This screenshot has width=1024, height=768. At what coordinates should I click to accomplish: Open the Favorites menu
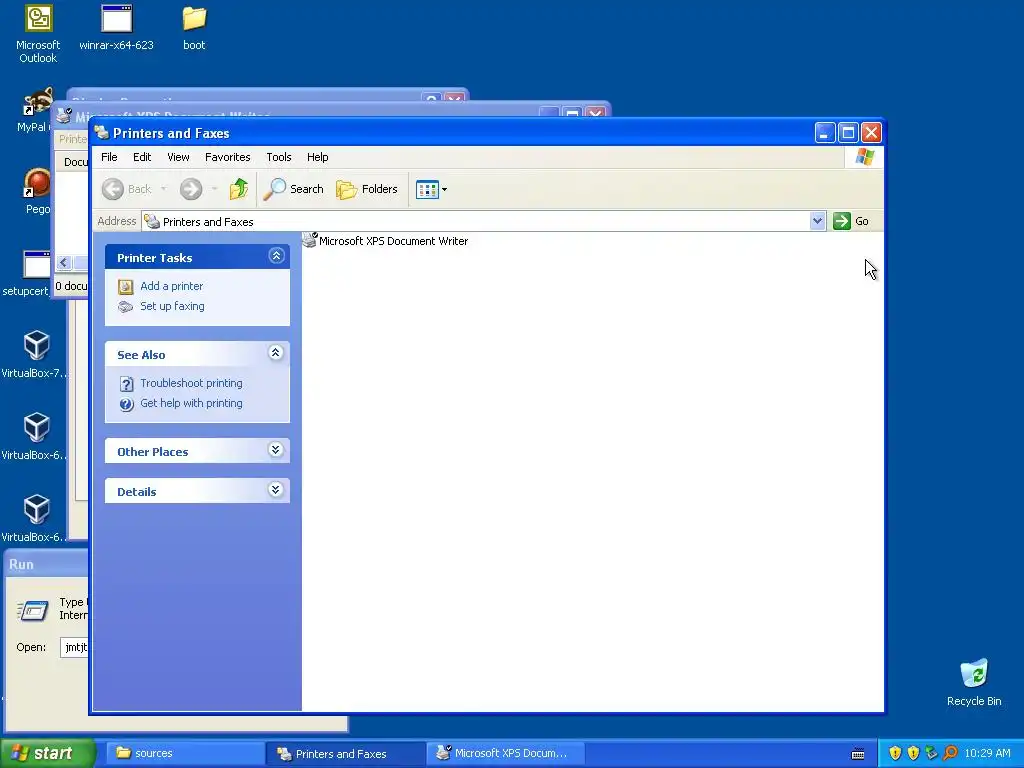(227, 157)
